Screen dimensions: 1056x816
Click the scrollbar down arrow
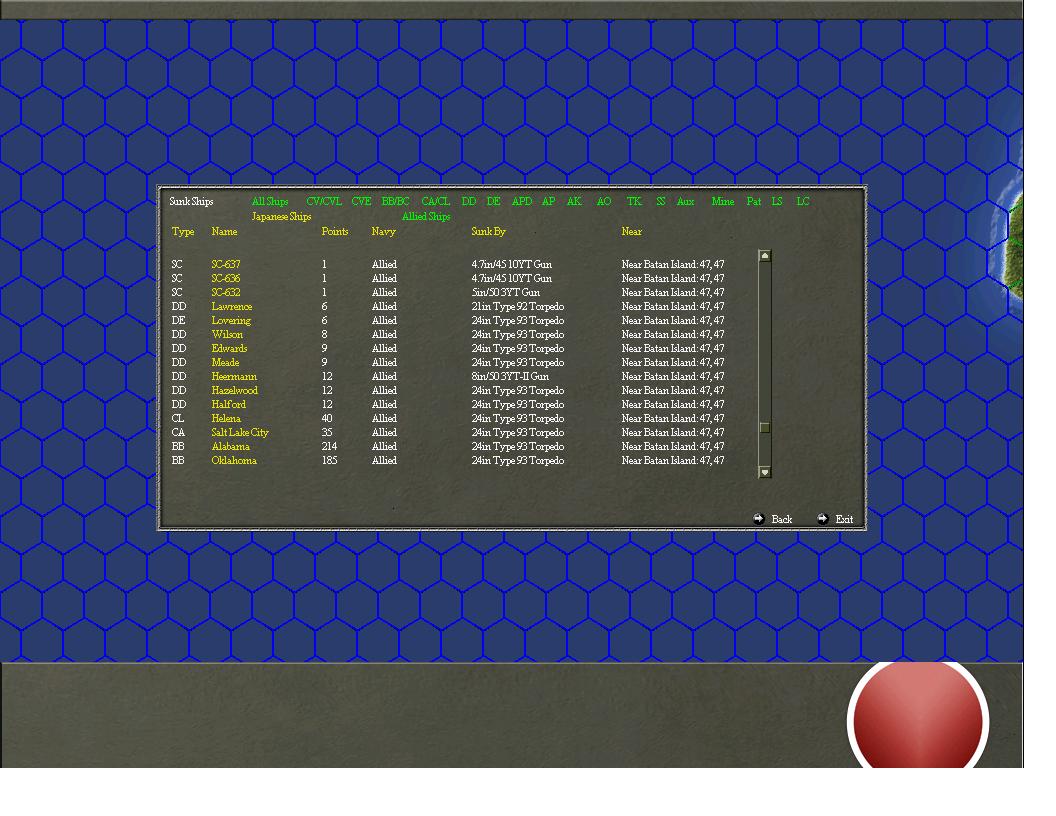click(764, 472)
